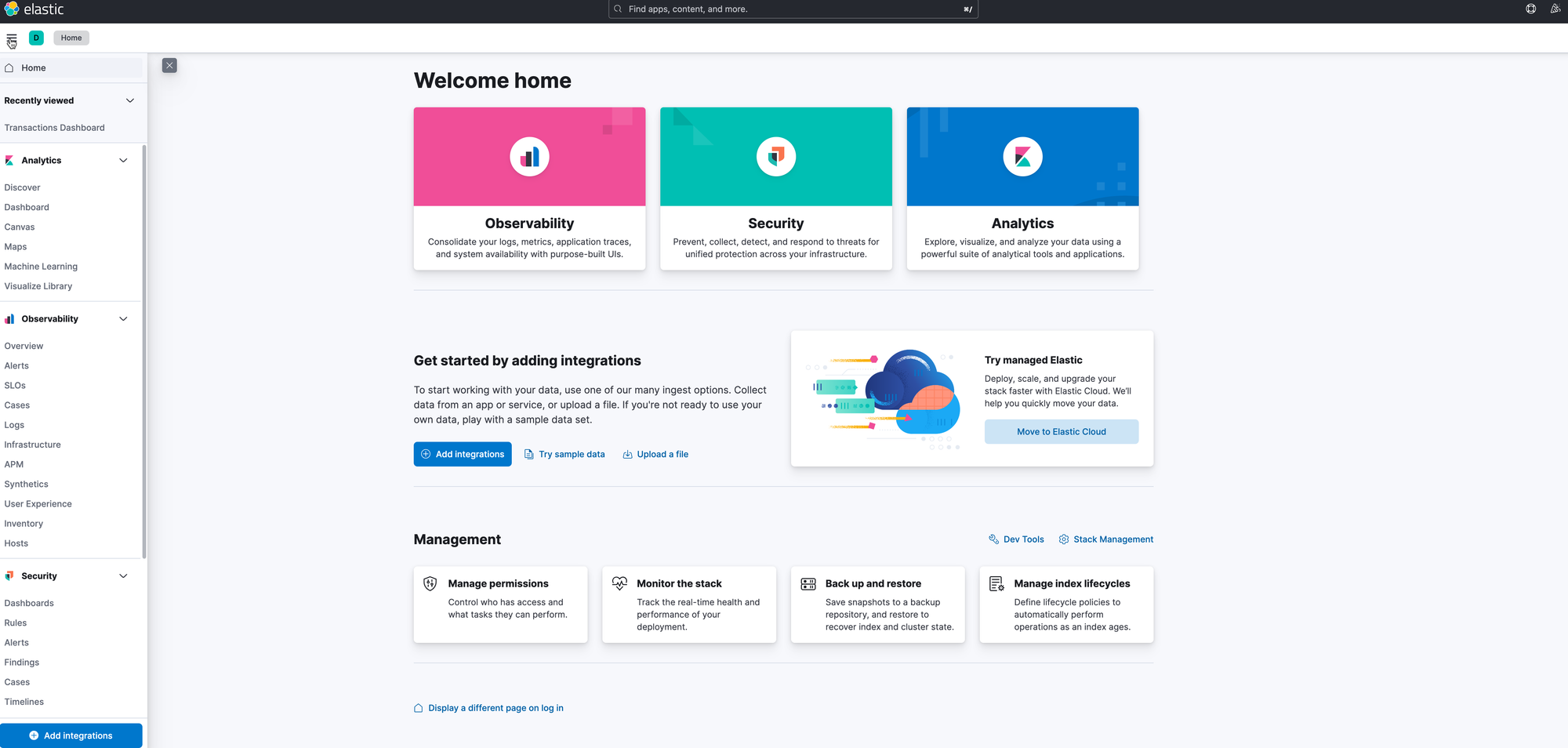
Task: Collapse the Analytics sidebar group chevron
Action: [x=123, y=161]
